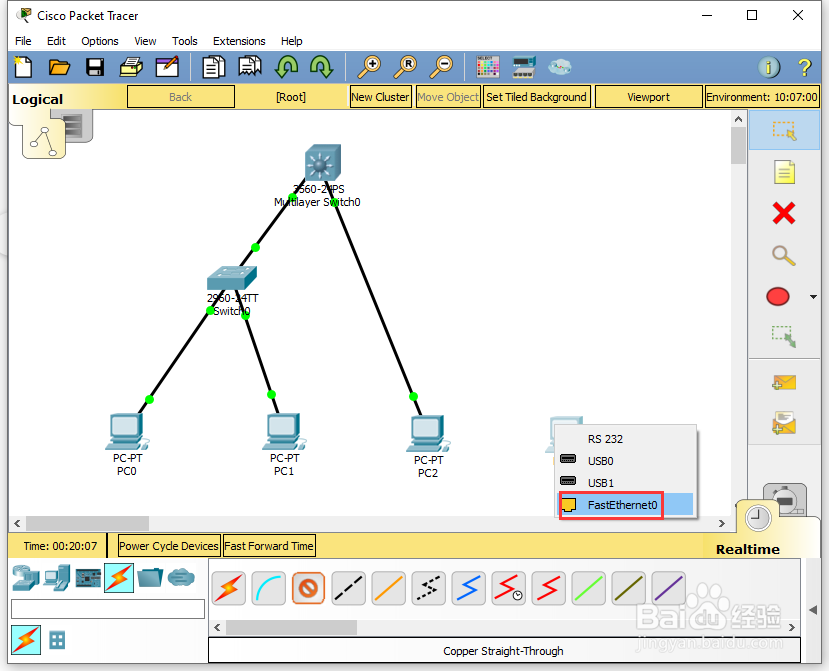This screenshot has height=671, width=829.
Task: Open the Tools menu
Action: (185, 41)
